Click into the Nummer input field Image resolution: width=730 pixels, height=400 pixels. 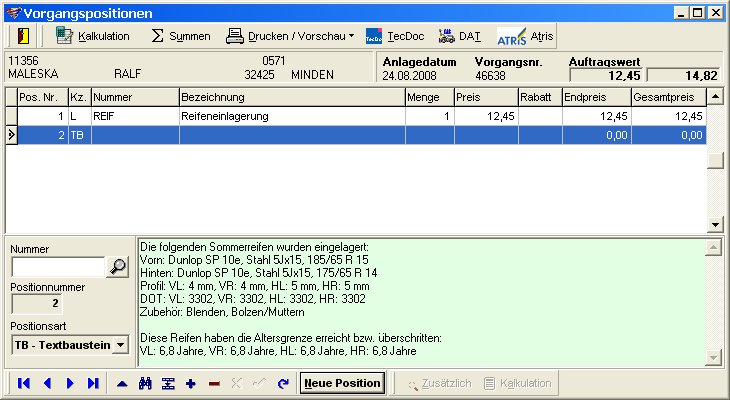[x=58, y=267]
